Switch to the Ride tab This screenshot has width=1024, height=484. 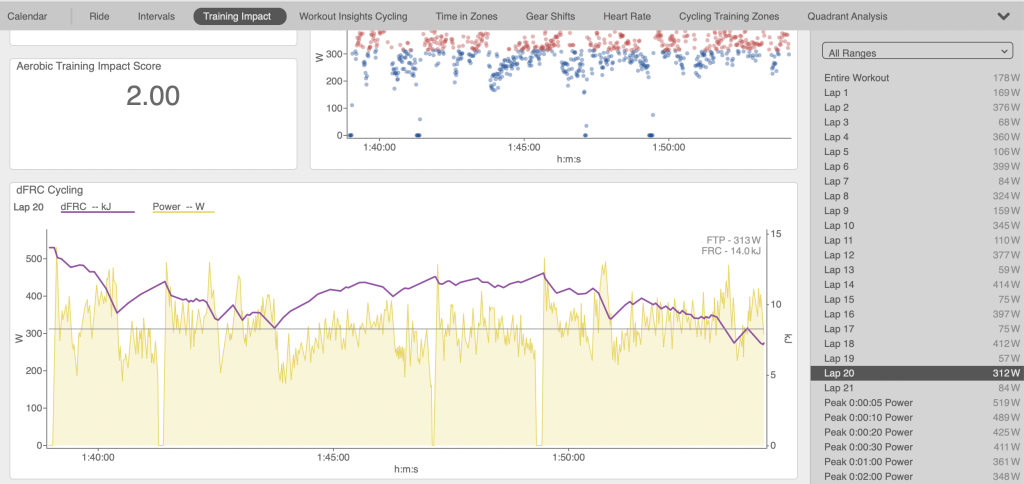[x=99, y=16]
